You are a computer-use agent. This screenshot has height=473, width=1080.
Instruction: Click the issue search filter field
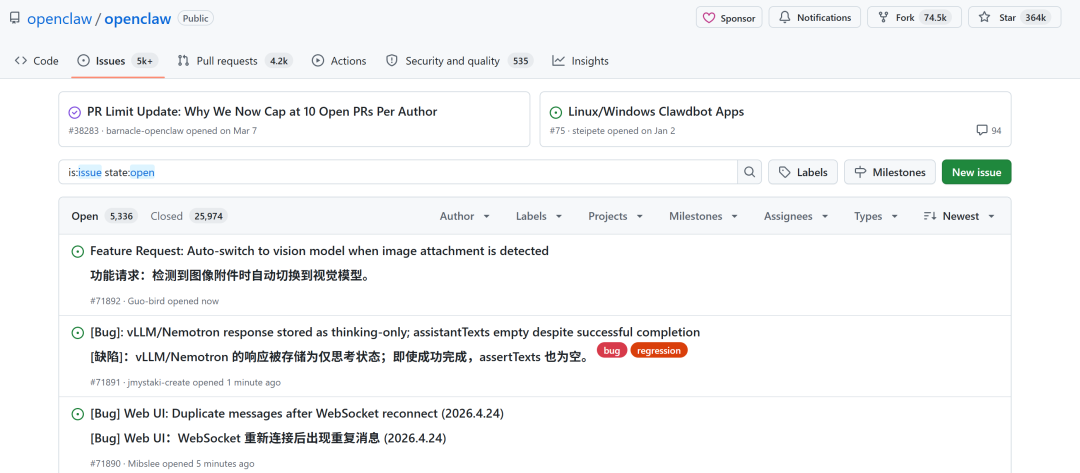tap(400, 172)
